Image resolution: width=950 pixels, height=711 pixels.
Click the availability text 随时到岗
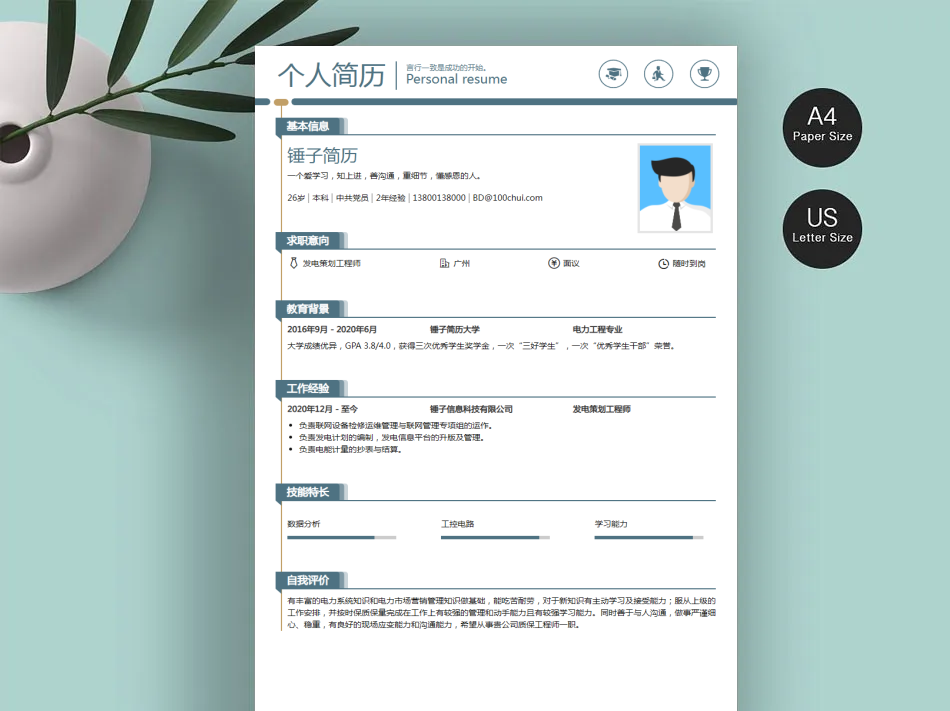(689, 263)
